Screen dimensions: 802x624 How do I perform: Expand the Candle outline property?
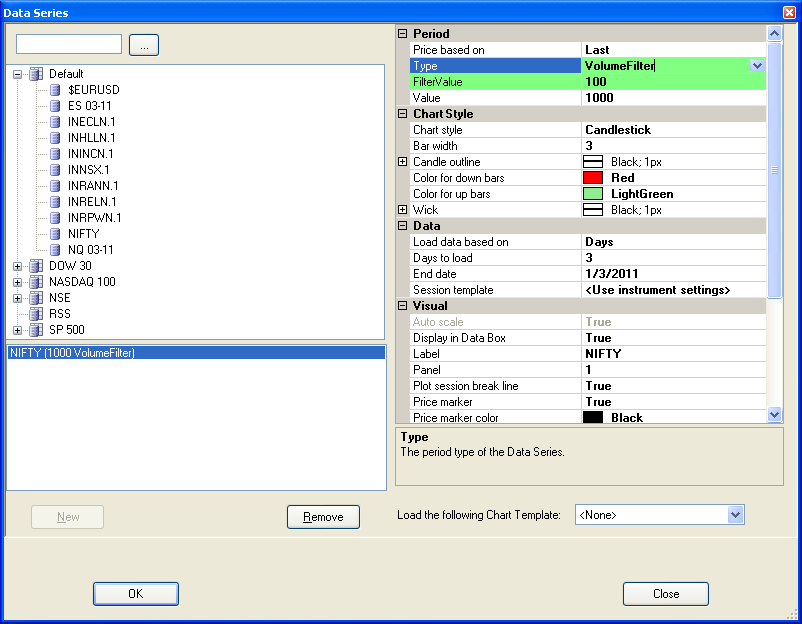coord(403,162)
